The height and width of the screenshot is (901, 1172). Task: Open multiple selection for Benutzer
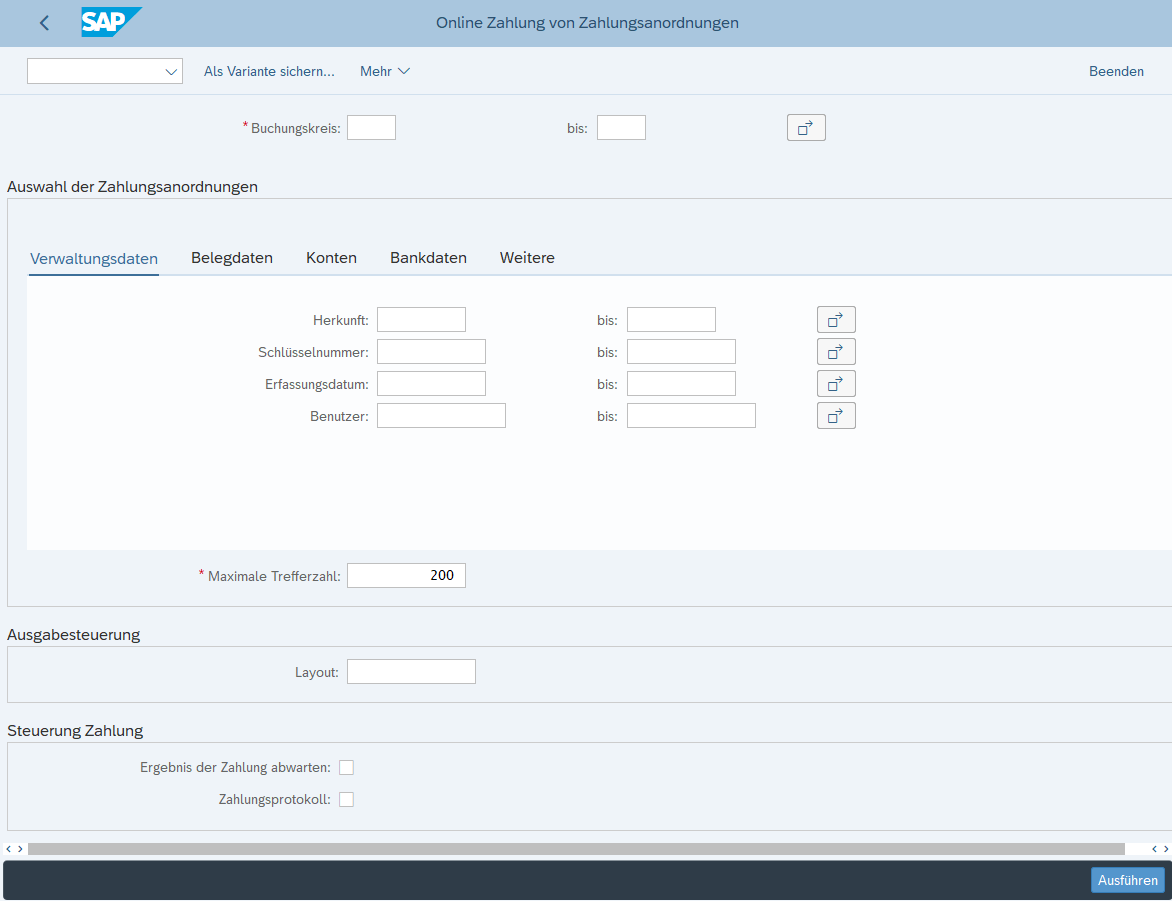(x=836, y=416)
